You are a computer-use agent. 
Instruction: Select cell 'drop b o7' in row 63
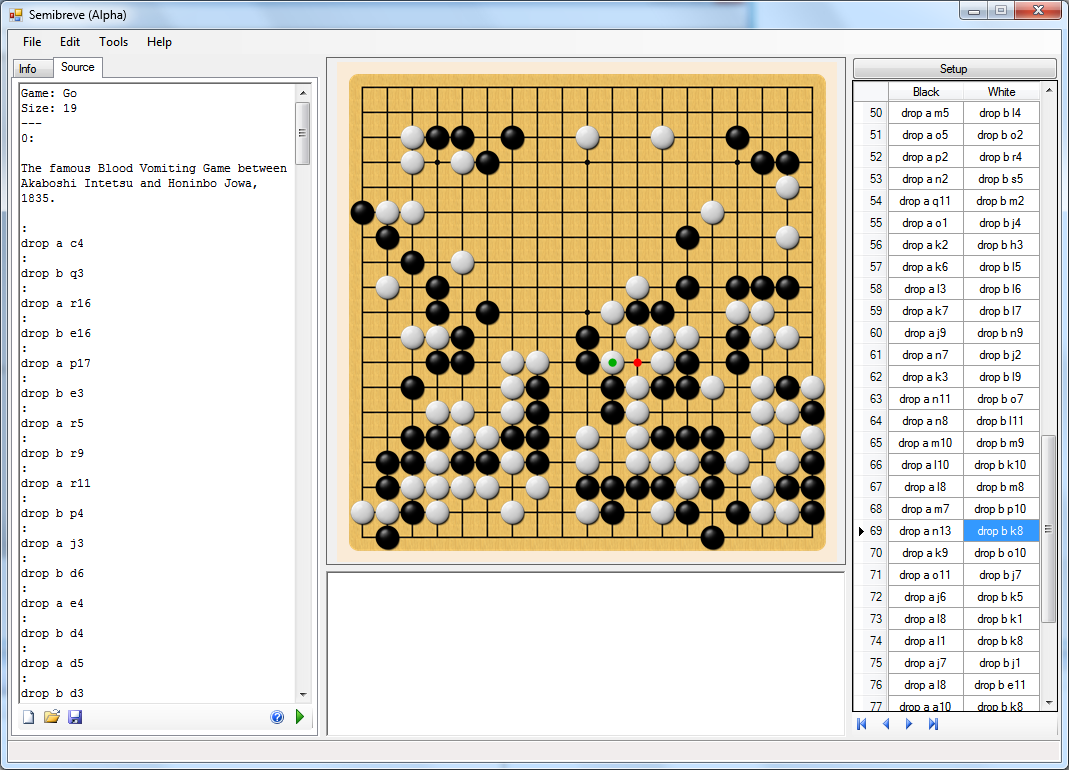(1000, 399)
